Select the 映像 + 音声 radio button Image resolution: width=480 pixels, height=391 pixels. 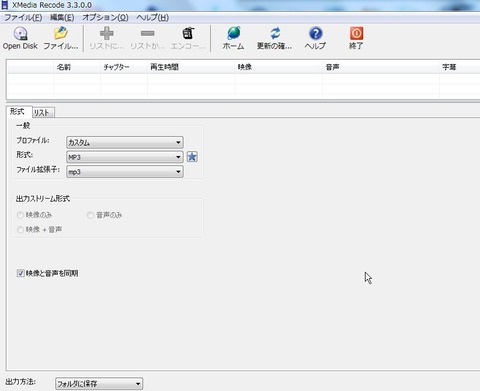(20, 230)
